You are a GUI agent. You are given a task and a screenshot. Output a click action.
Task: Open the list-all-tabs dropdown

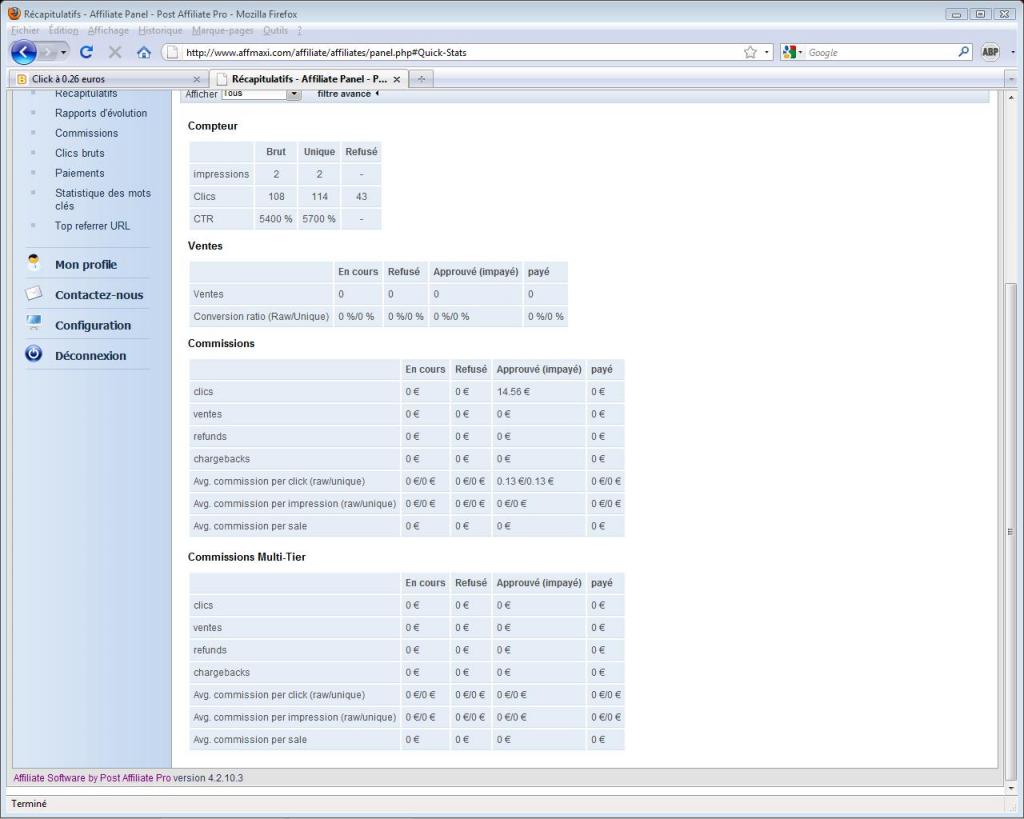[x=1012, y=79]
